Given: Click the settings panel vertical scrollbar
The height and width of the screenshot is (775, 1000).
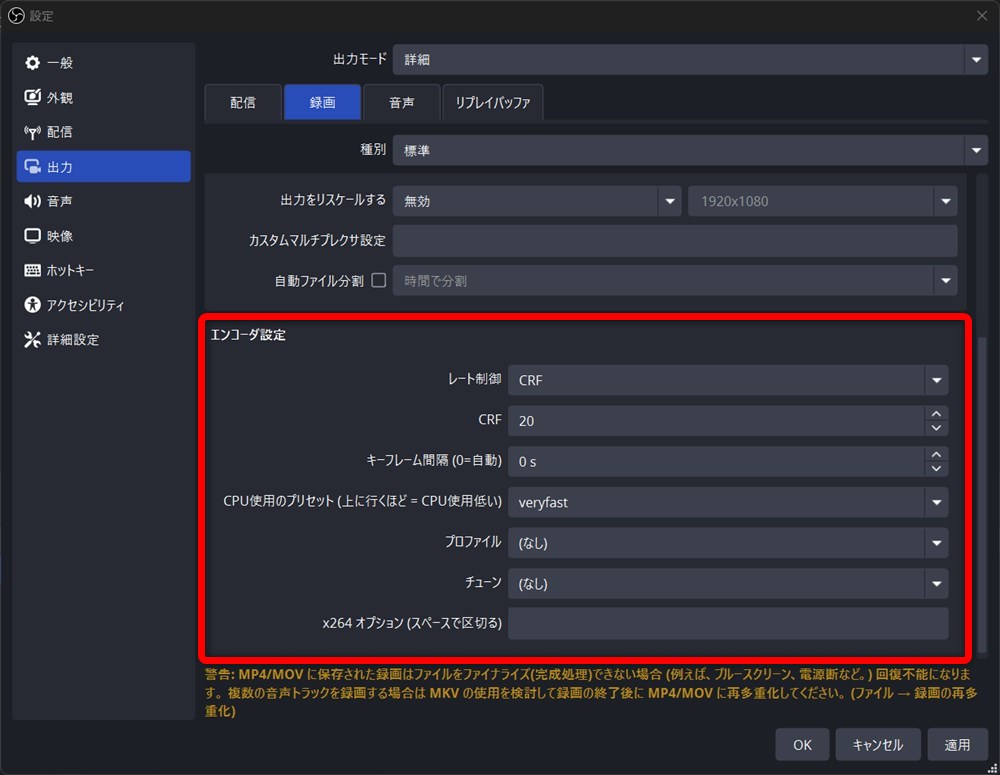Looking at the screenshot, I should tap(982, 493).
